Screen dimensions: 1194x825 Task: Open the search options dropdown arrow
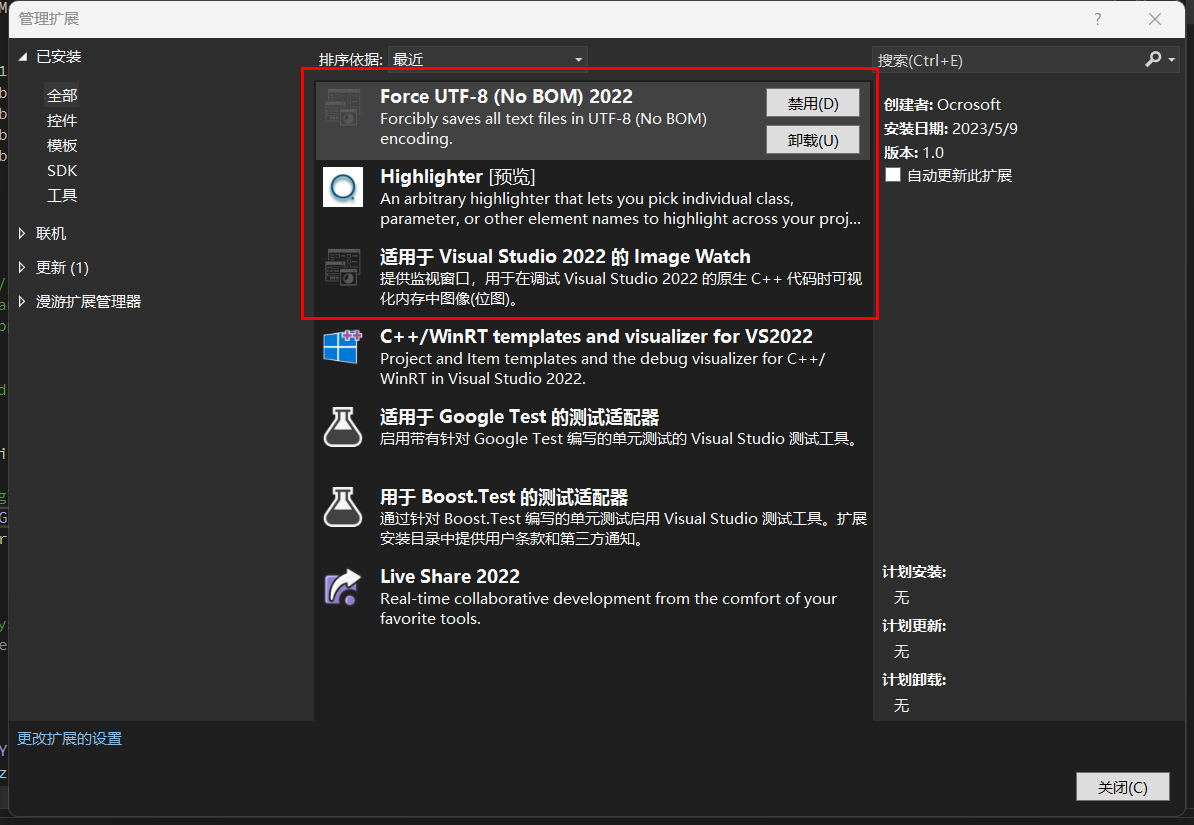click(1171, 59)
